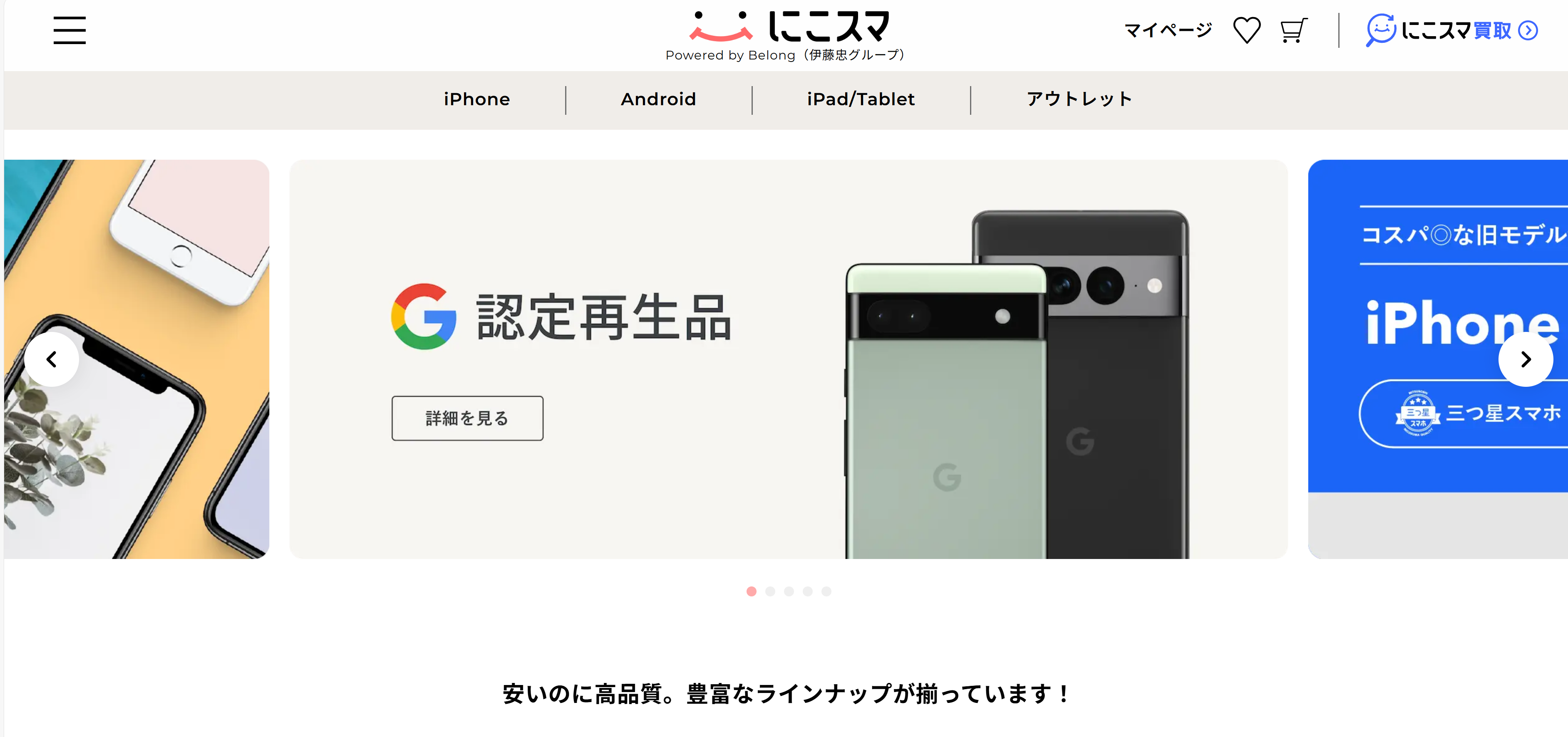Image resolution: width=1568 pixels, height=737 pixels.
Task: Open the shopping cart
Action: (1293, 30)
